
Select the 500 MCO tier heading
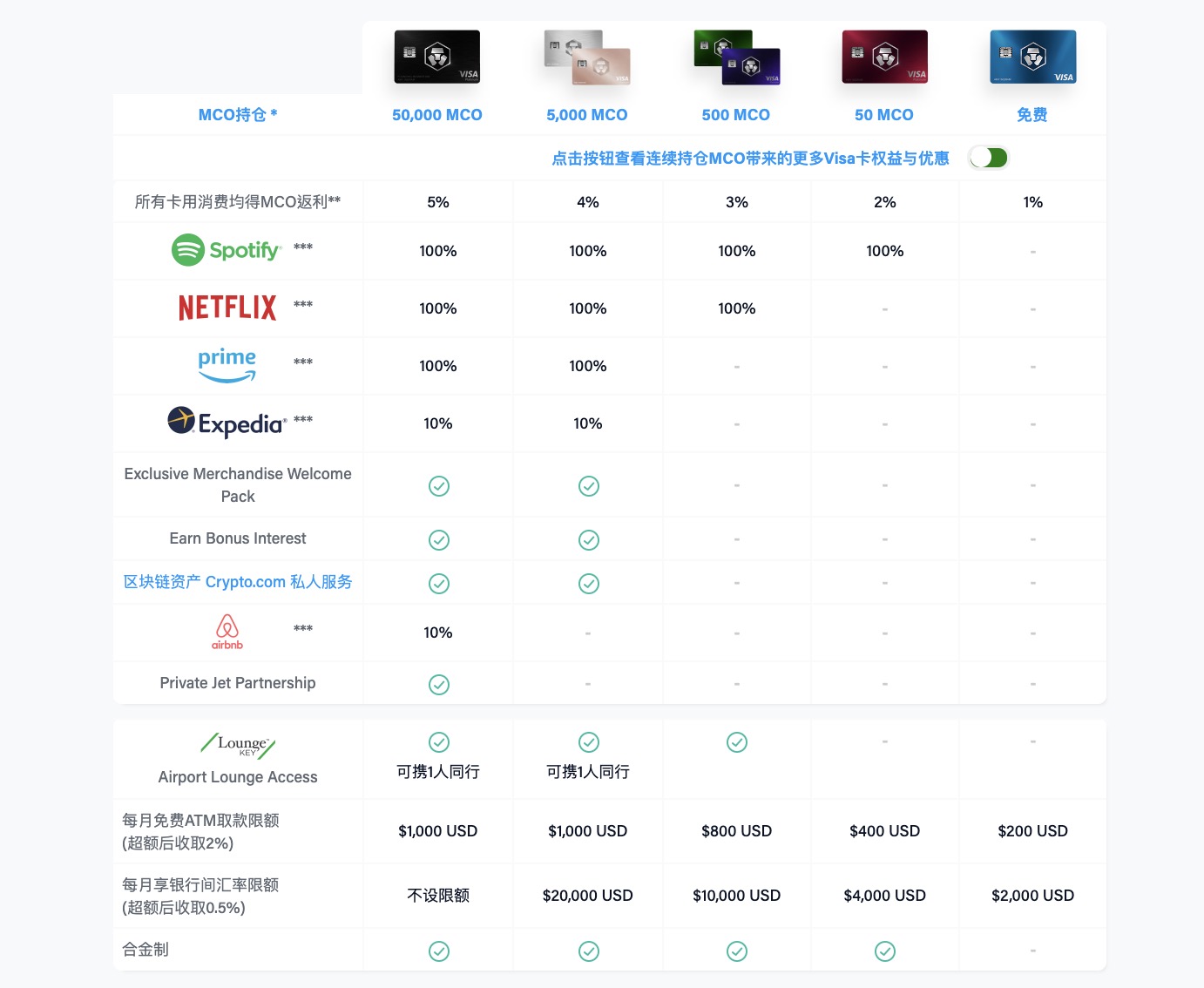tap(736, 115)
